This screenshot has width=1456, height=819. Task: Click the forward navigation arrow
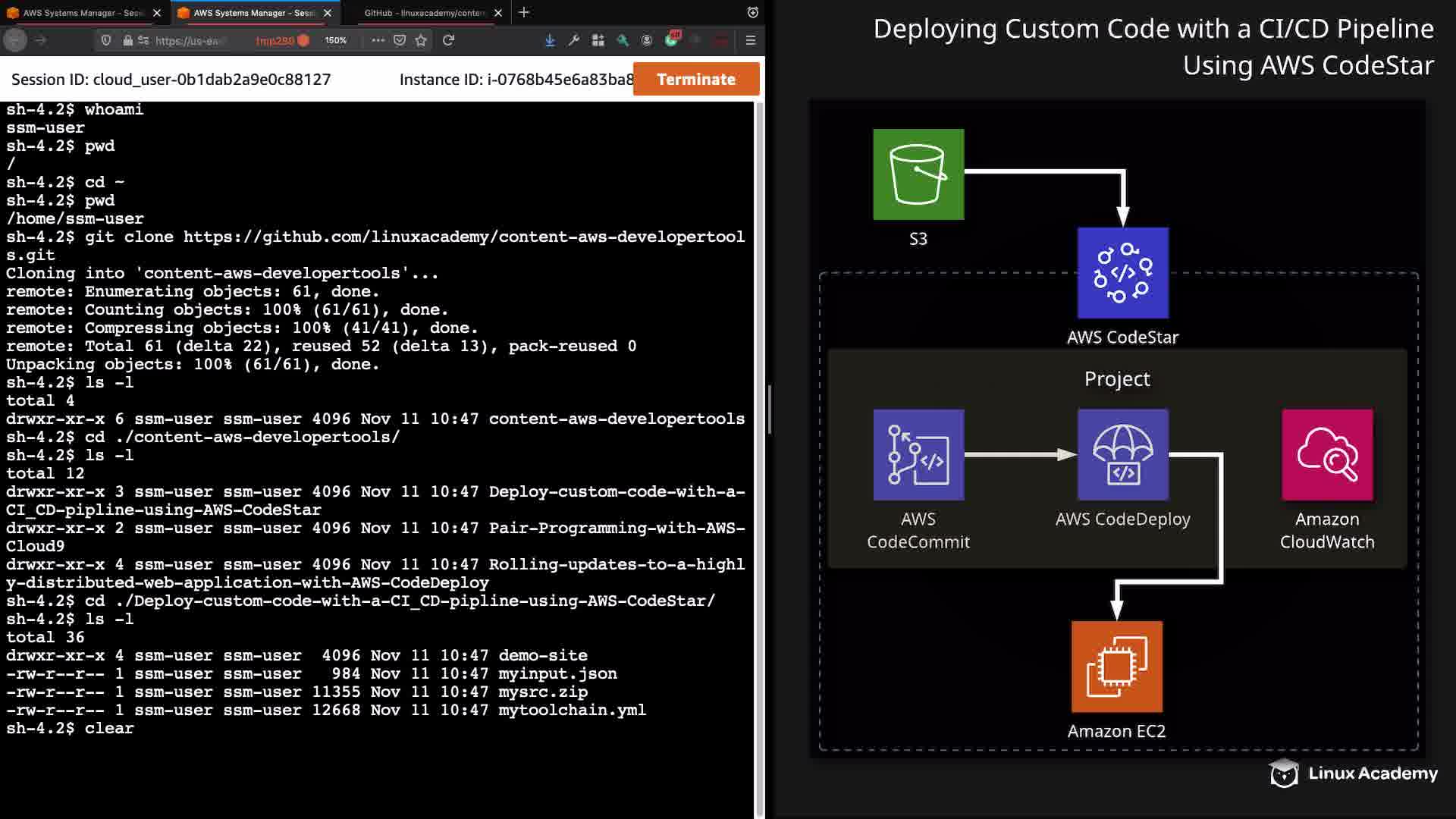click(x=41, y=40)
